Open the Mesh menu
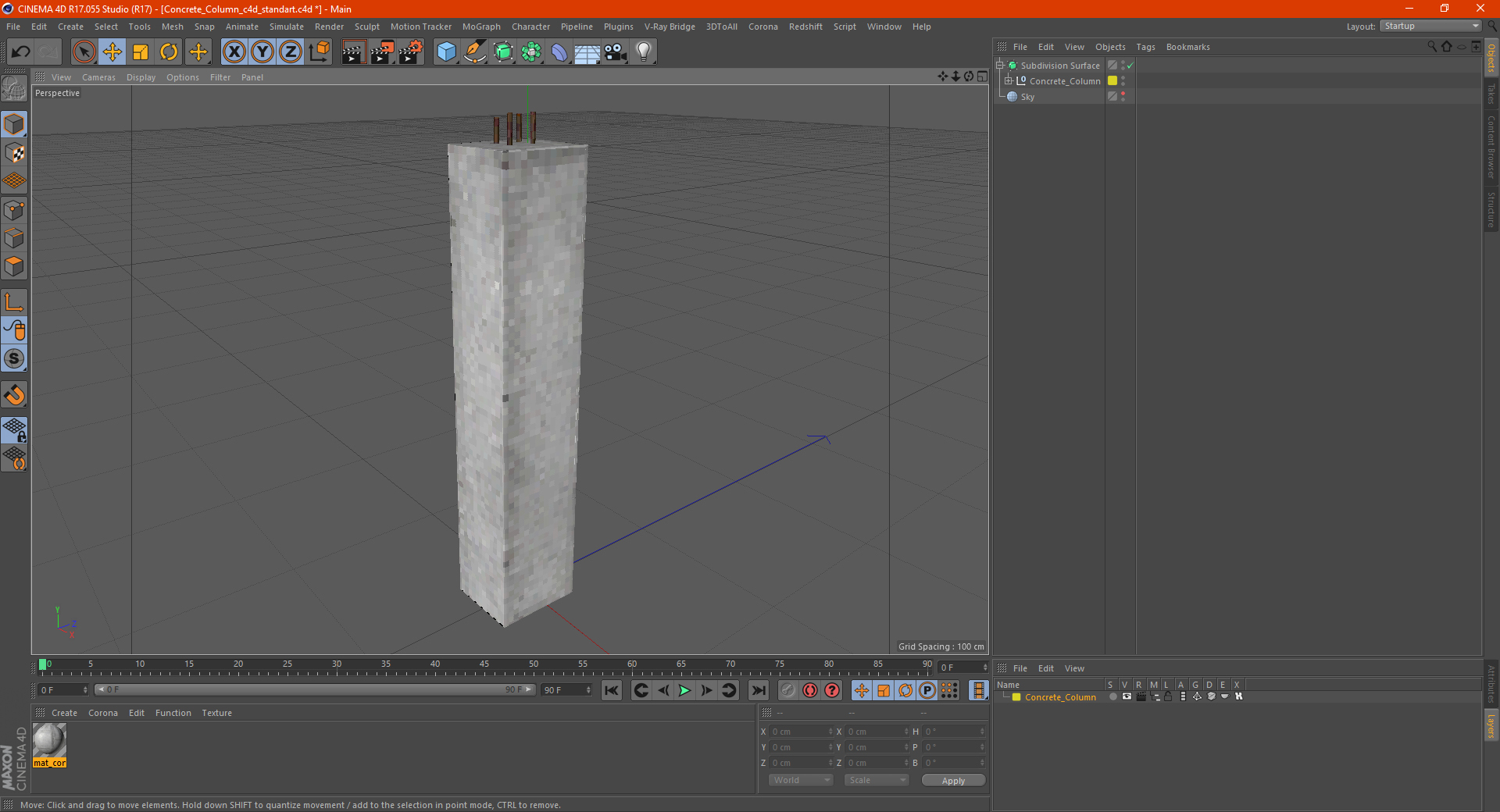The image size is (1500, 812). click(173, 27)
